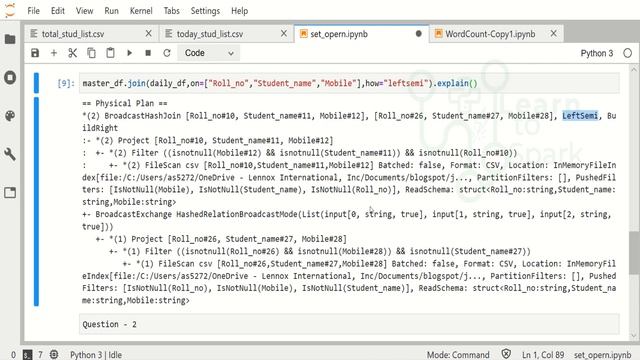Cut the selected cell with the scissors icon
640x360 pixels.
(73, 53)
